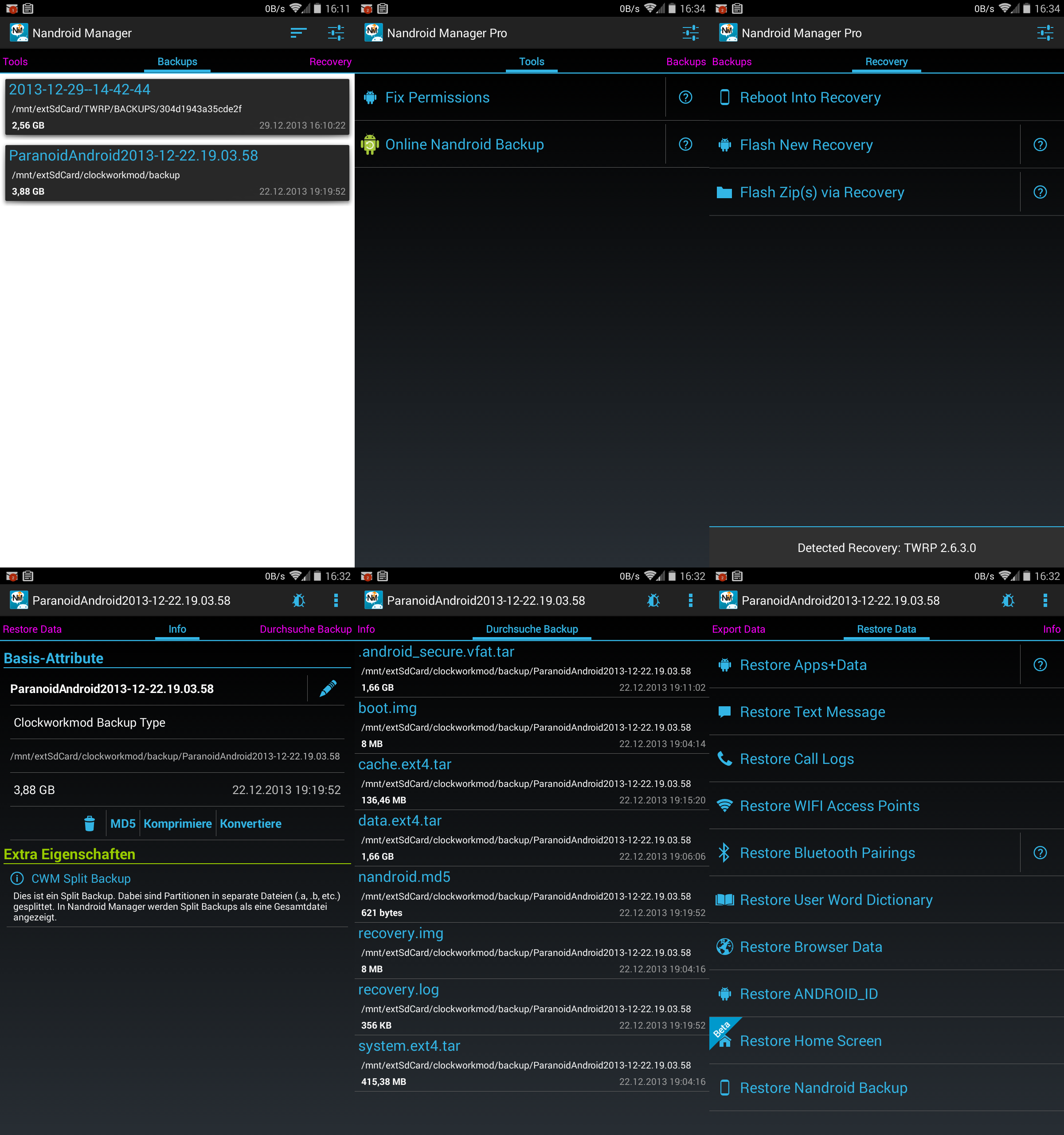Tap the Online Nandroid Backup android icon
Image resolution: width=1064 pixels, height=1135 pixels.
[370, 145]
